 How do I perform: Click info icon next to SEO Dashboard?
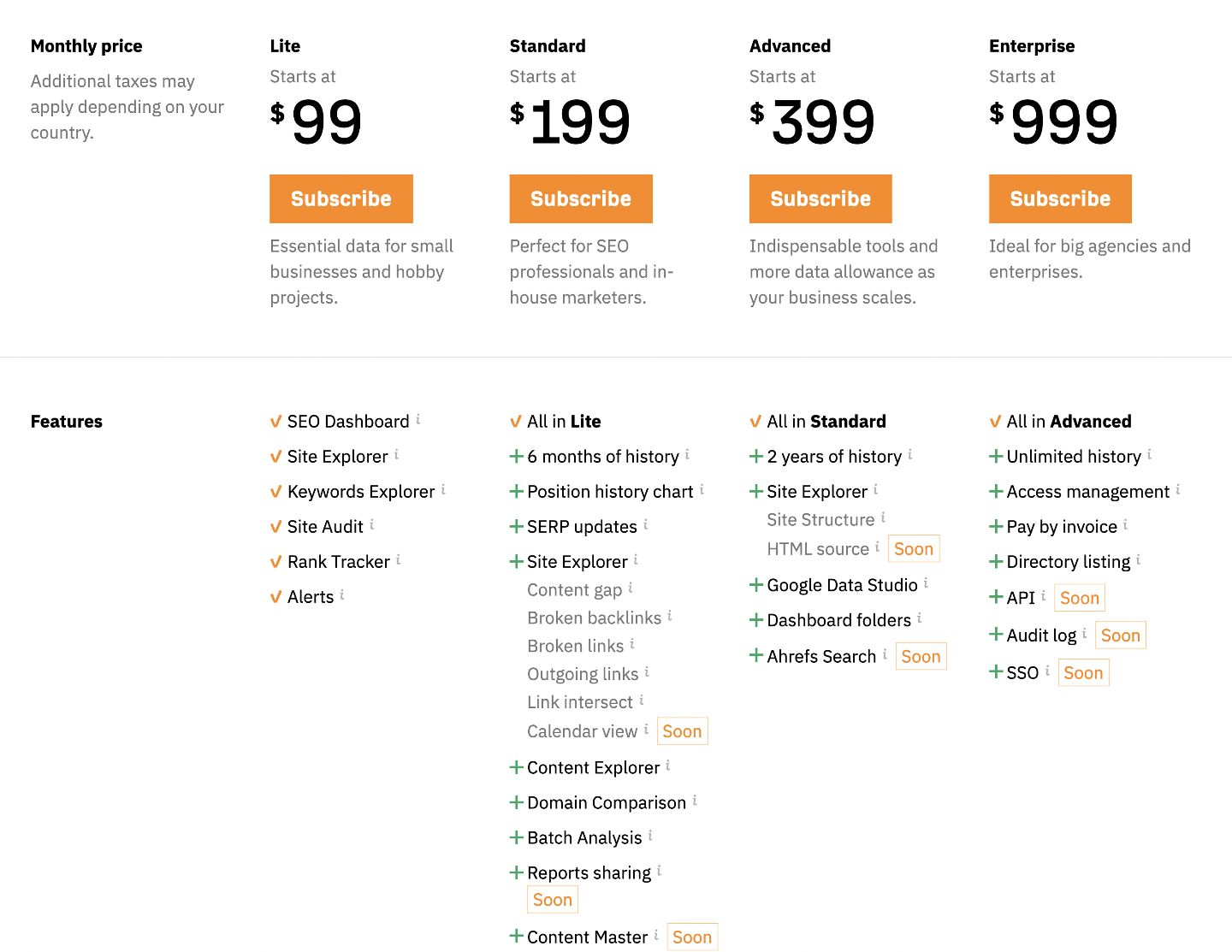tap(418, 419)
